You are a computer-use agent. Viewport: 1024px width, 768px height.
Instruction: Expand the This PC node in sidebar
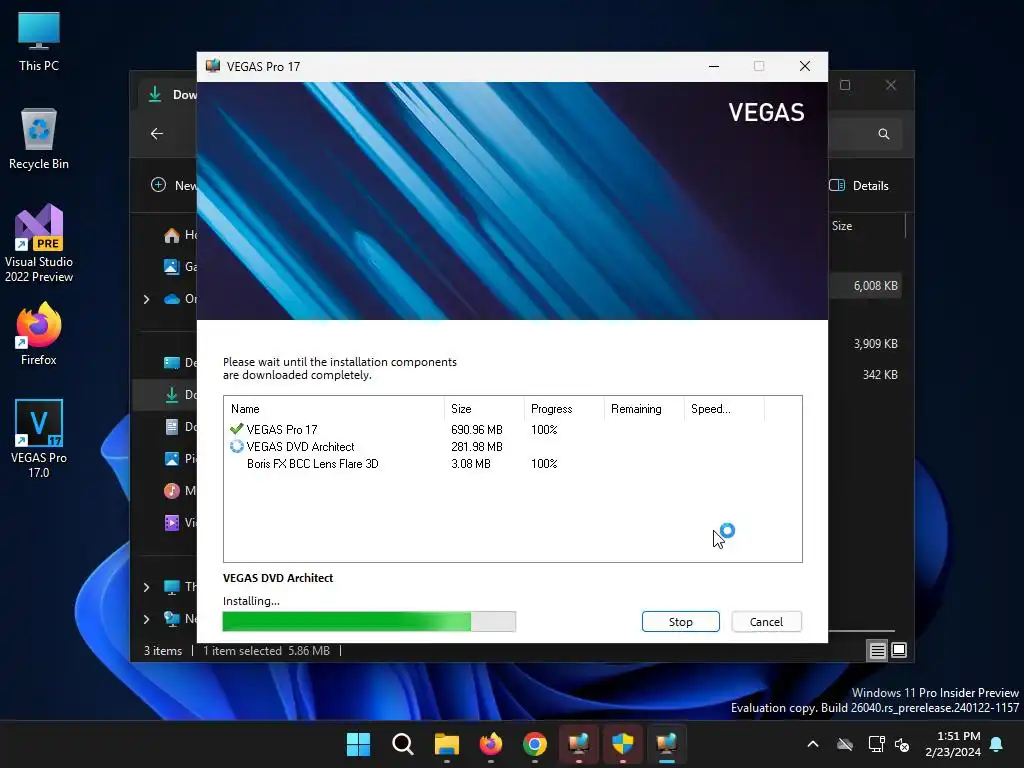(146, 587)
